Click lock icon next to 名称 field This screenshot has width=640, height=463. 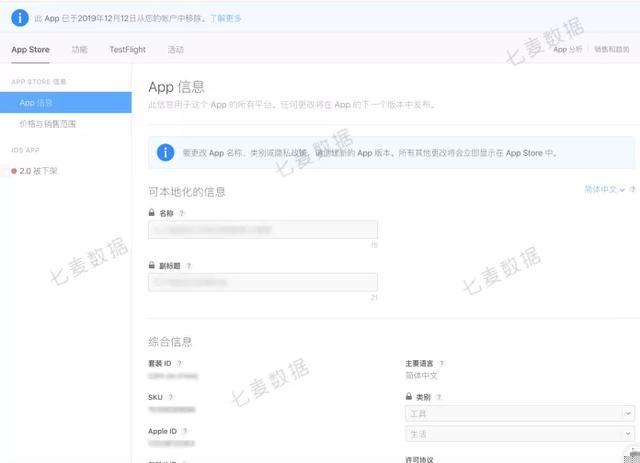coord(151,213)
